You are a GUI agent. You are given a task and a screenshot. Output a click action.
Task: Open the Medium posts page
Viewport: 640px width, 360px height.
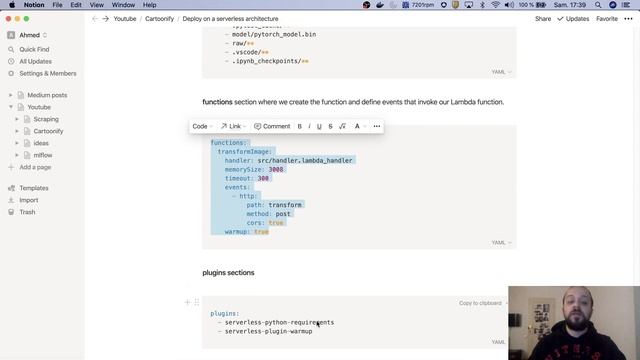47,95
